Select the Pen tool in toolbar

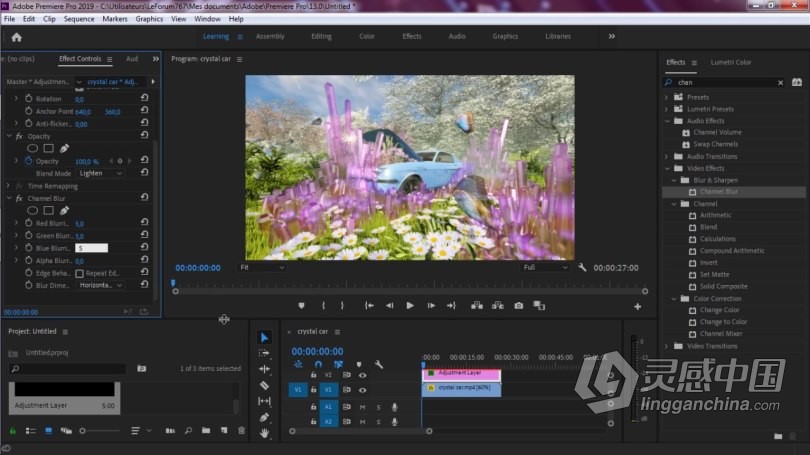[264, 417]
